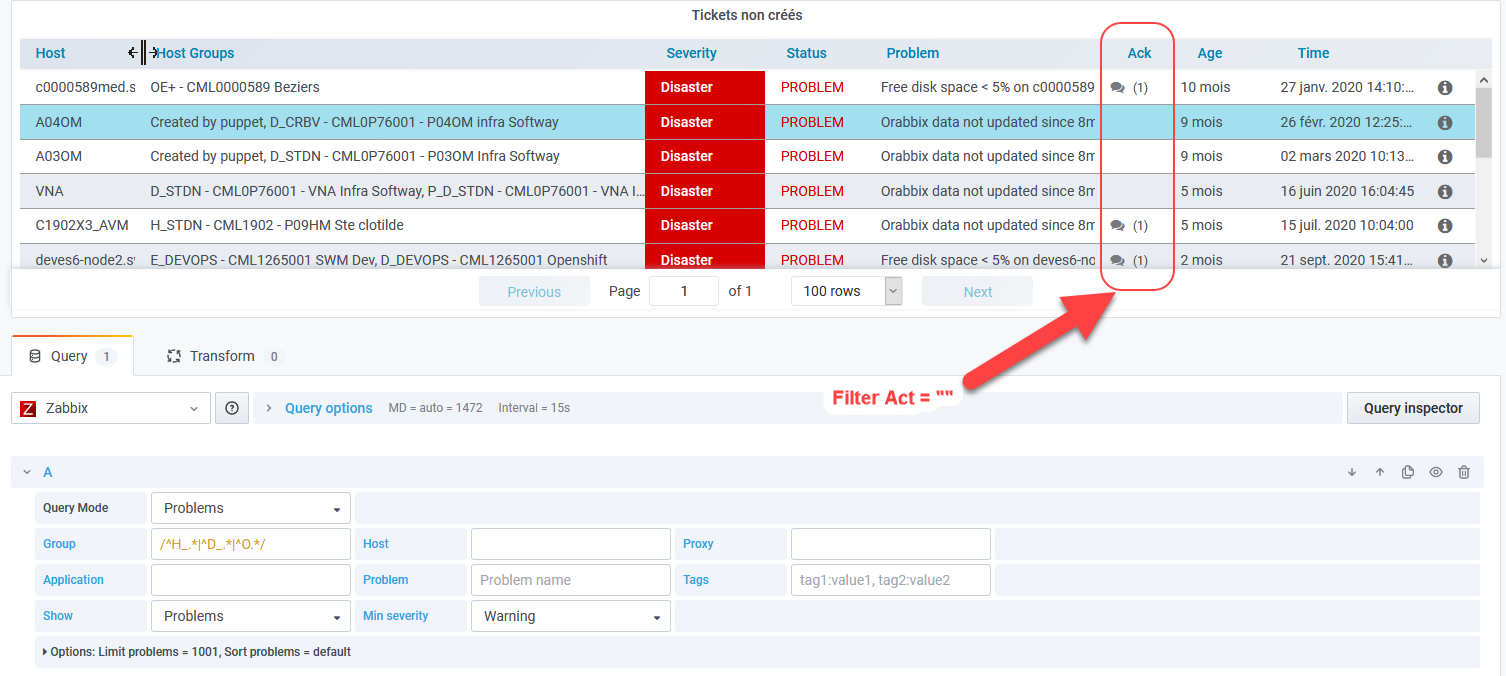Viewport: 1506px width, 676px height.
Task: Move query A up with the arrow icon
Action: click(1380, 471)
